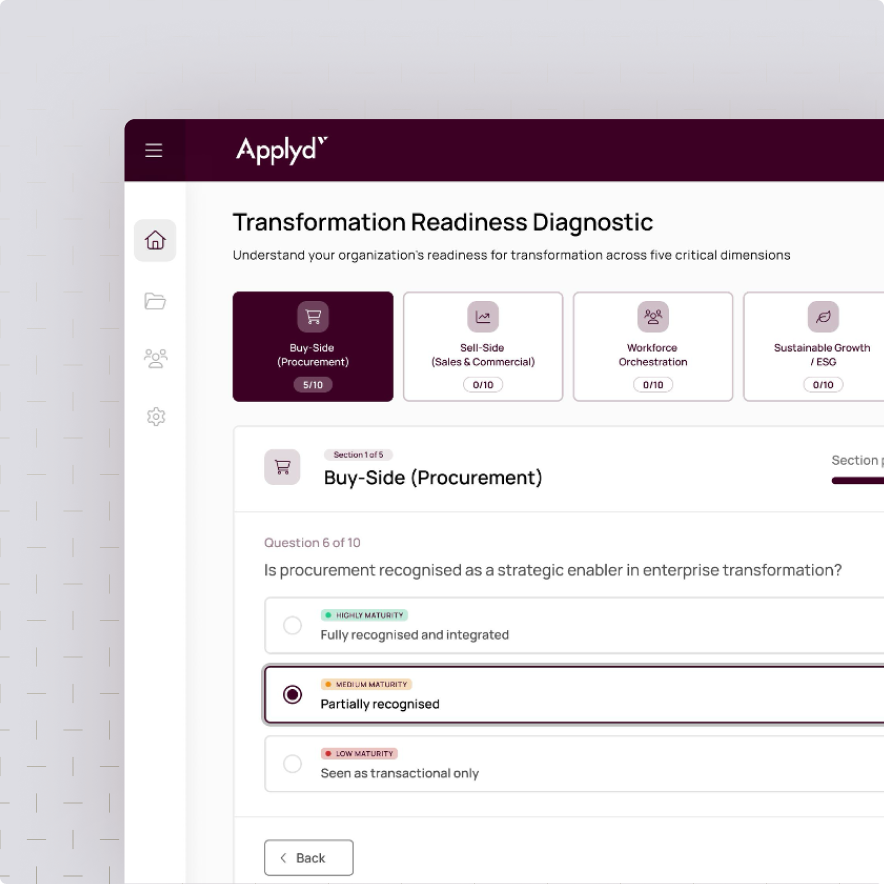Open the hamburger navigation menu
884x884 pixels.
(154, 149)
